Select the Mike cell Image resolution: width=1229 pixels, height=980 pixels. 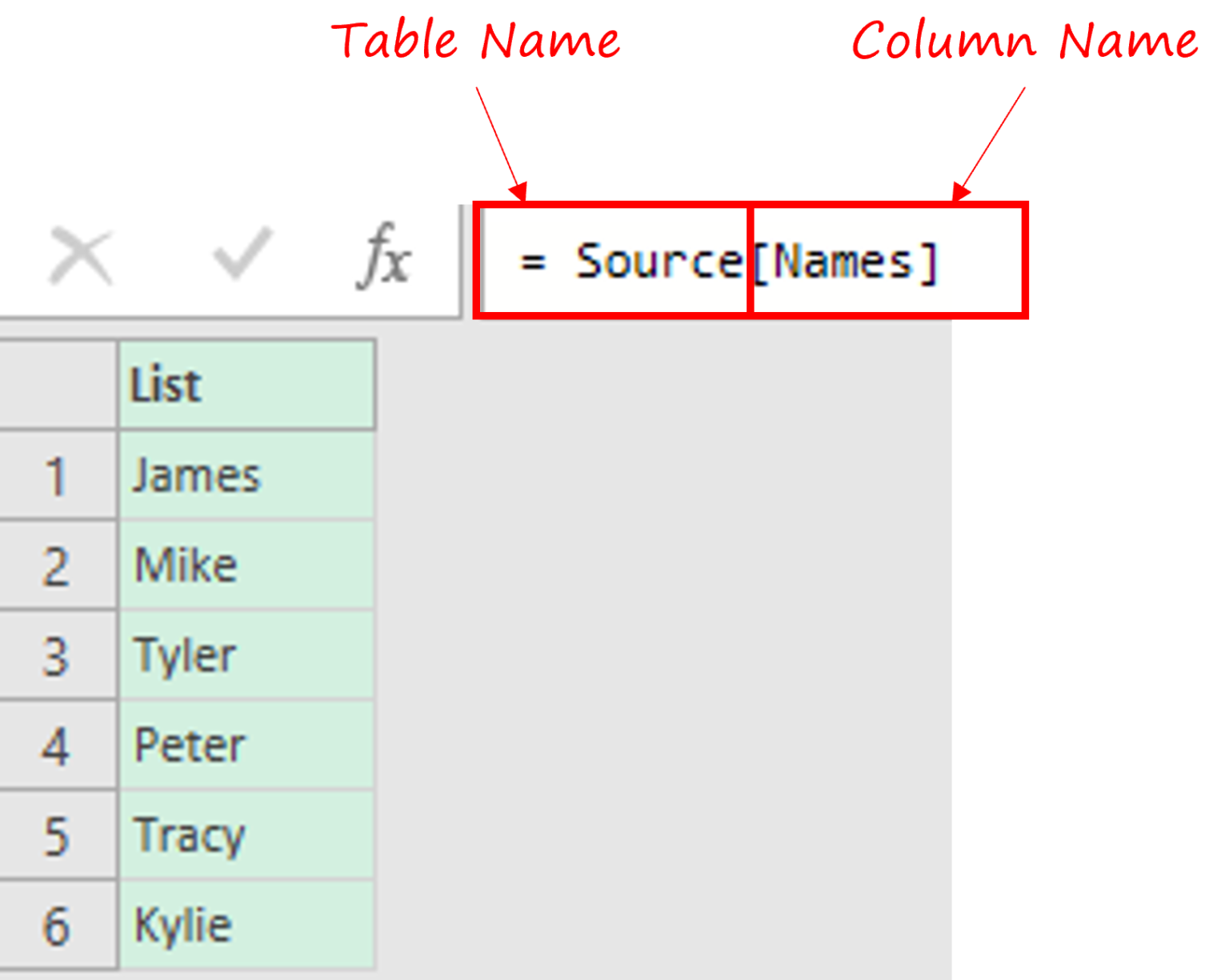pyautogui.click(x=246, y=566)
